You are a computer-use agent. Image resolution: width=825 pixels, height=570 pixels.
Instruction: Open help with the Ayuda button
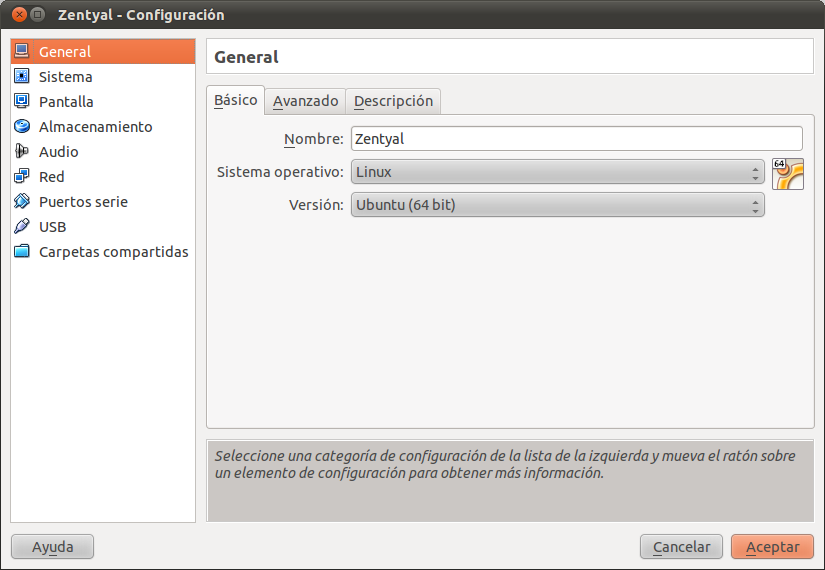[x=52, y=547]
